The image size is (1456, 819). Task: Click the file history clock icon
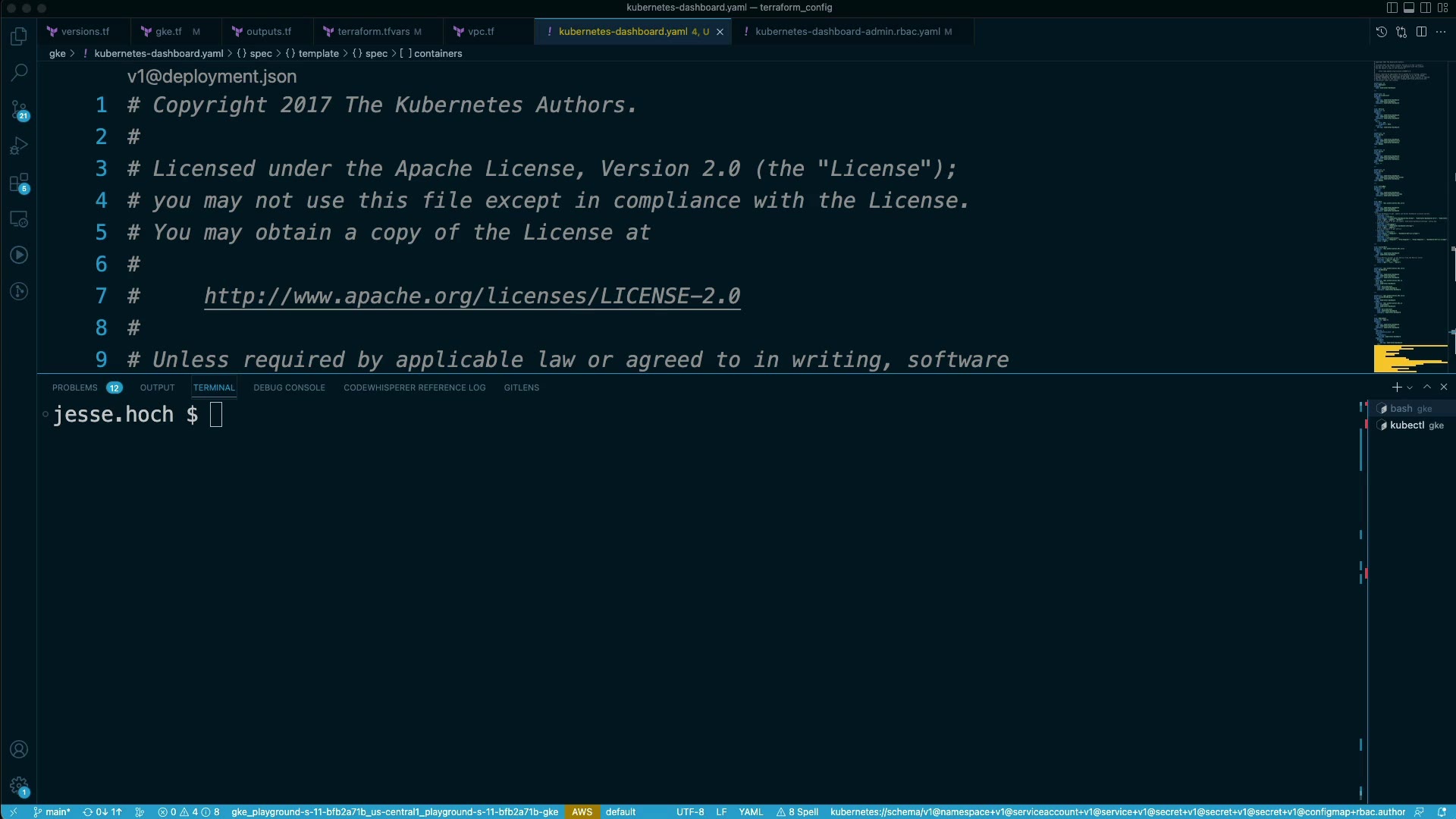pyautogui.click(x=1382, y=32)
